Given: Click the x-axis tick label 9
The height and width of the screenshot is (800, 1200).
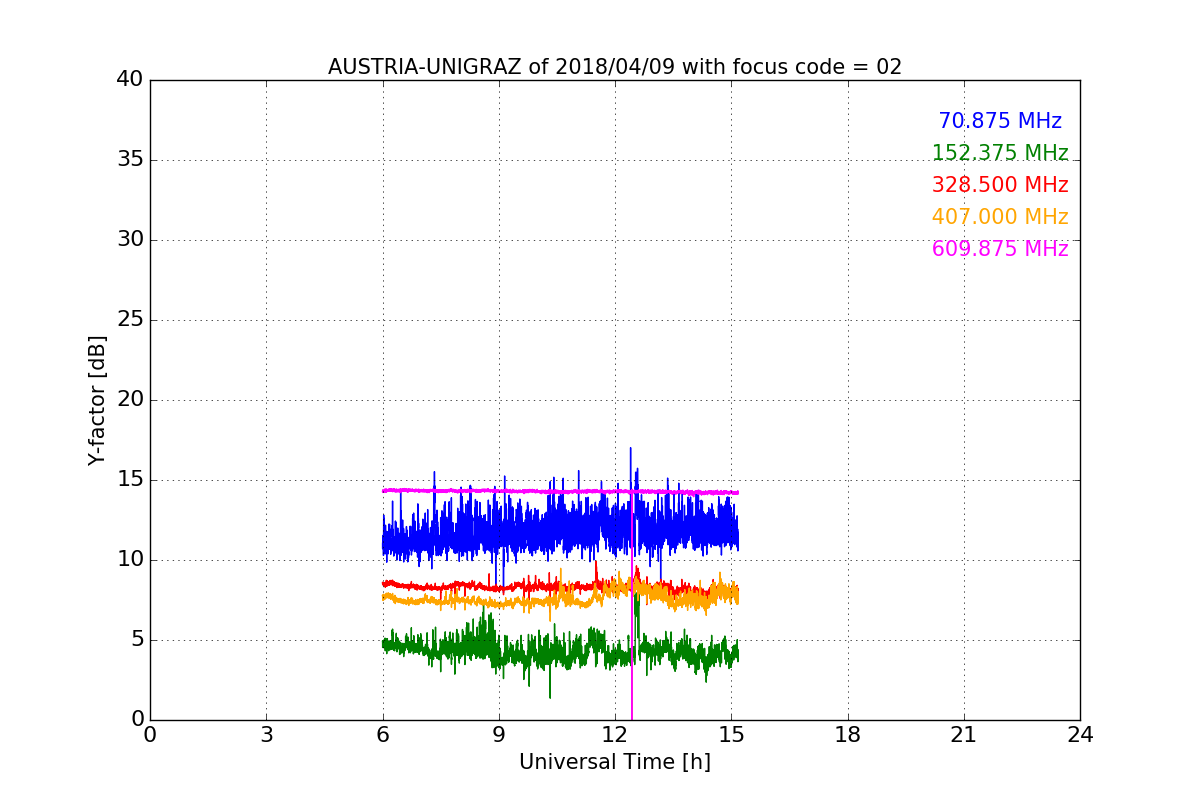Looking at the screenshot, I should (499, 735).
